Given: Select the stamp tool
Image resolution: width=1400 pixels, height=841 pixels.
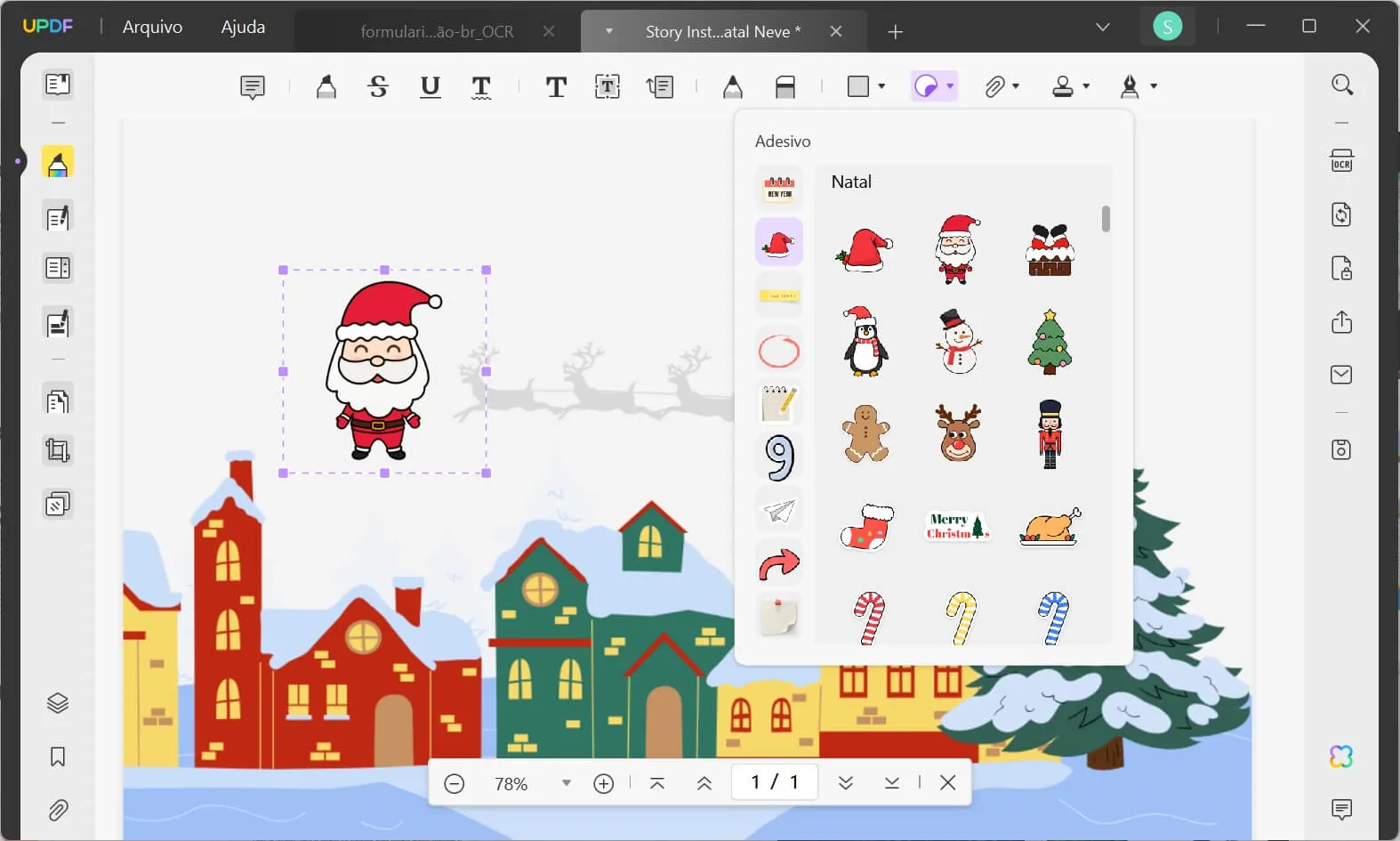Looking at the screenshot, I should pyautogui.click(x=1063, y=86).
